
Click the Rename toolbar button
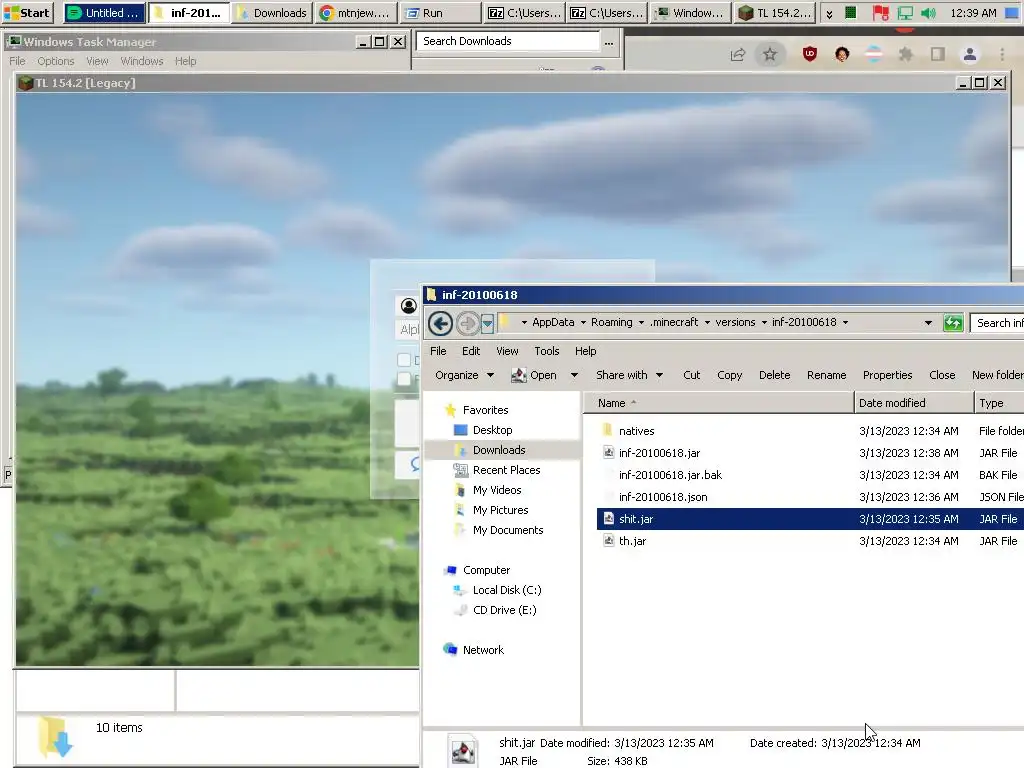point(826,375)
